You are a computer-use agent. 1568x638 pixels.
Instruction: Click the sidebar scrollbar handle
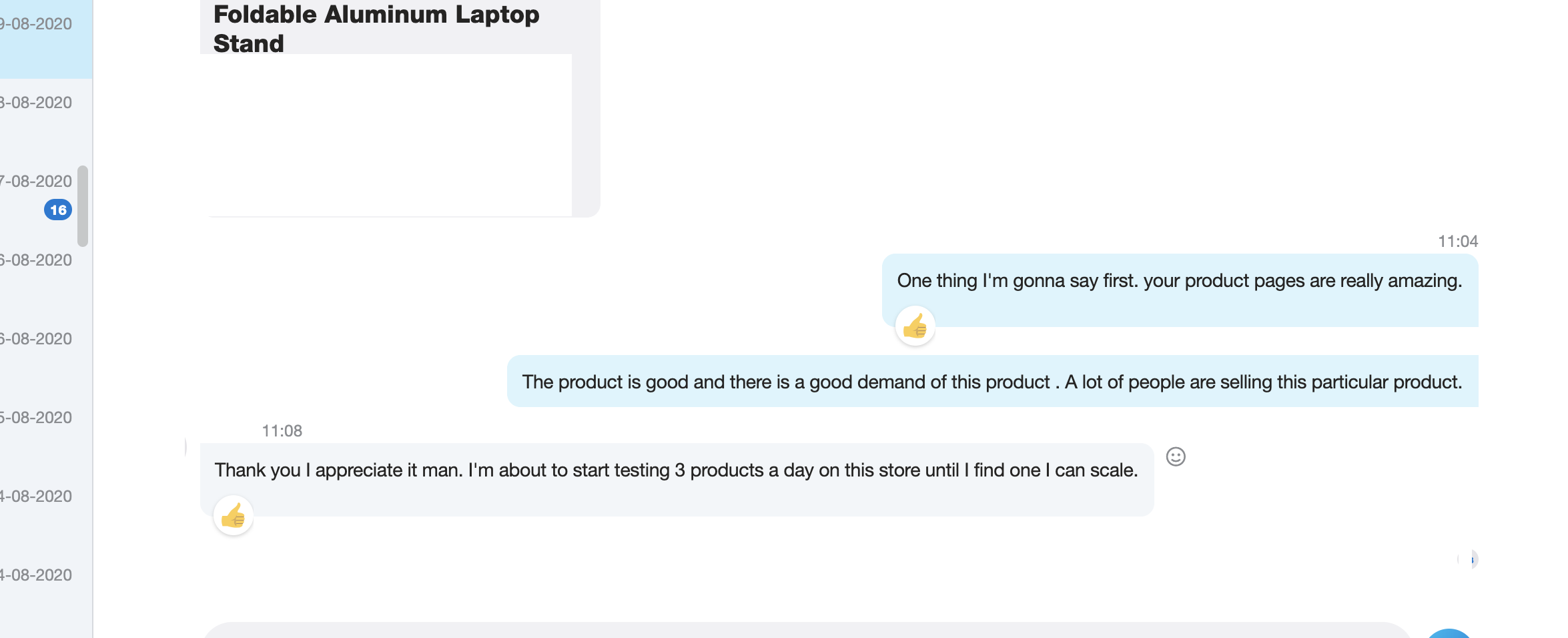click(x=83, y=206)
